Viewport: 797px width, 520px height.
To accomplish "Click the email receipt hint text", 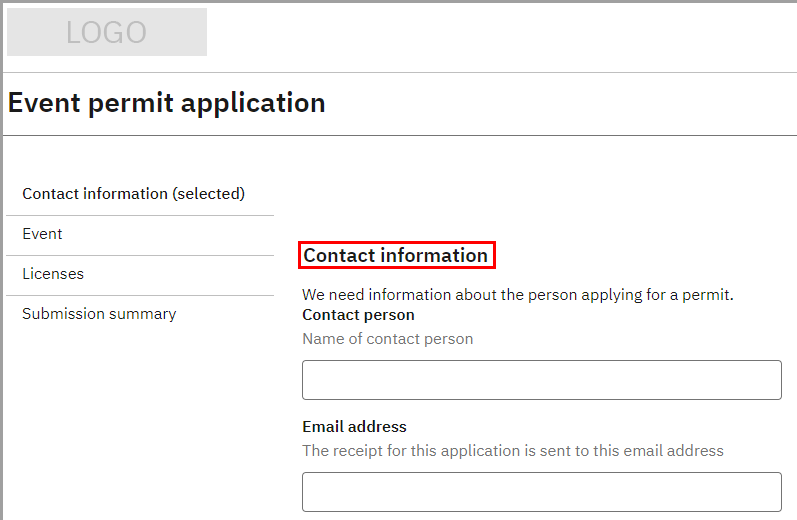I will click(x=512, y=451).
